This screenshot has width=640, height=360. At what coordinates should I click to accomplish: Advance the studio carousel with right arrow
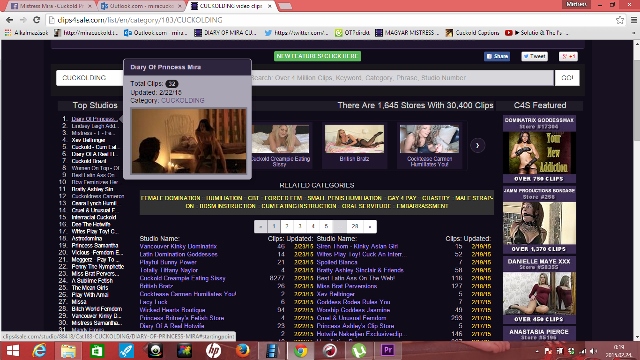point(478,146)
